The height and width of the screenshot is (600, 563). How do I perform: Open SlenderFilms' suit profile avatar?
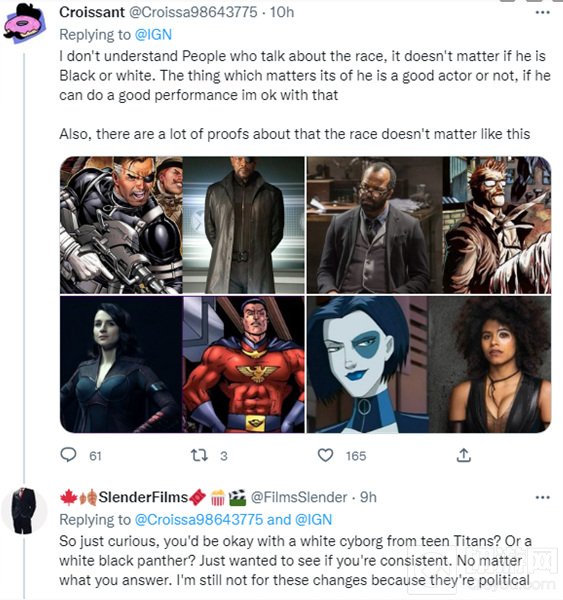[24, 510]
